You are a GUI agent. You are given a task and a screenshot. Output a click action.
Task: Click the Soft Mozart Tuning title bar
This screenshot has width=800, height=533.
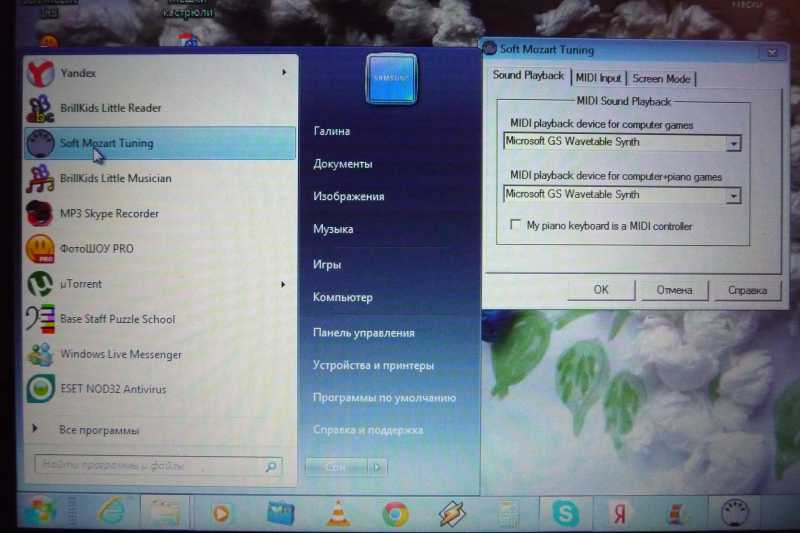pyautogui.click(x=622, y=50)
